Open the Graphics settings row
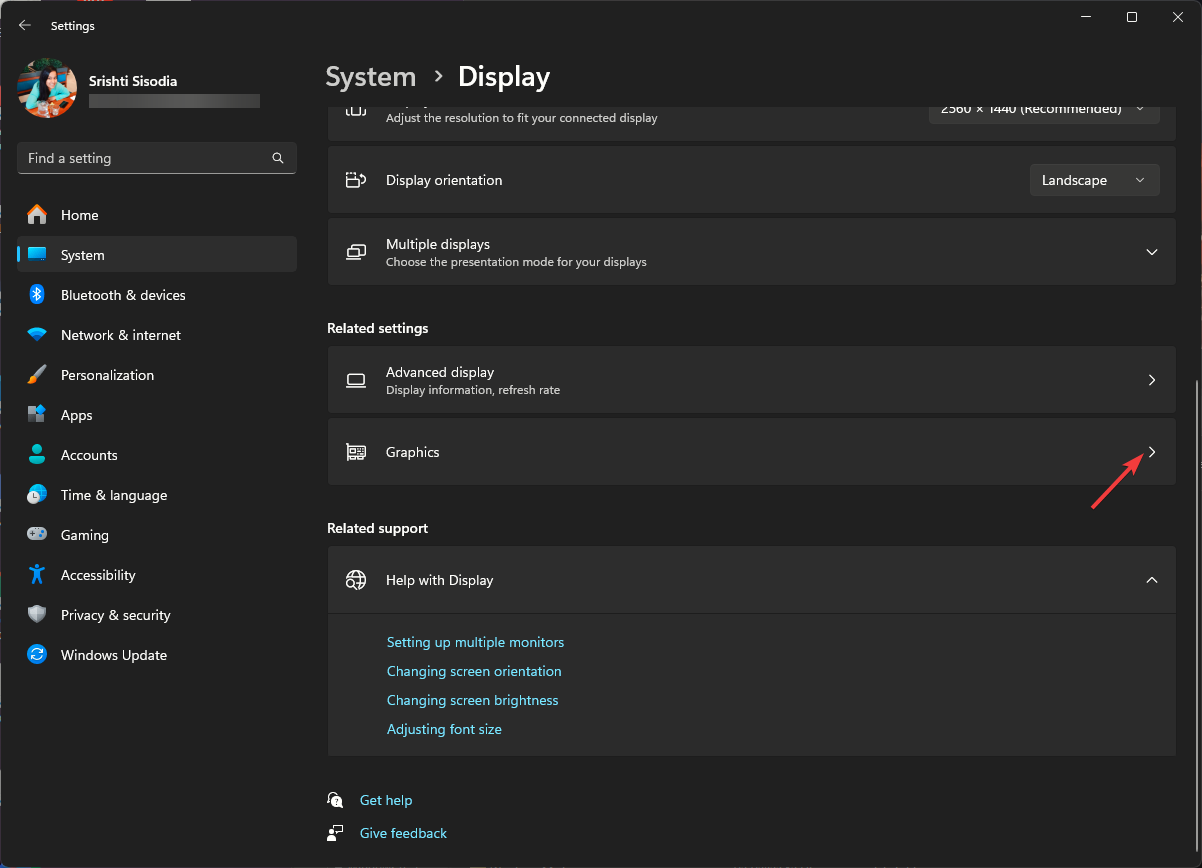Image resolution: width=1202 pixels, height=868 pixels. [752, 452]
